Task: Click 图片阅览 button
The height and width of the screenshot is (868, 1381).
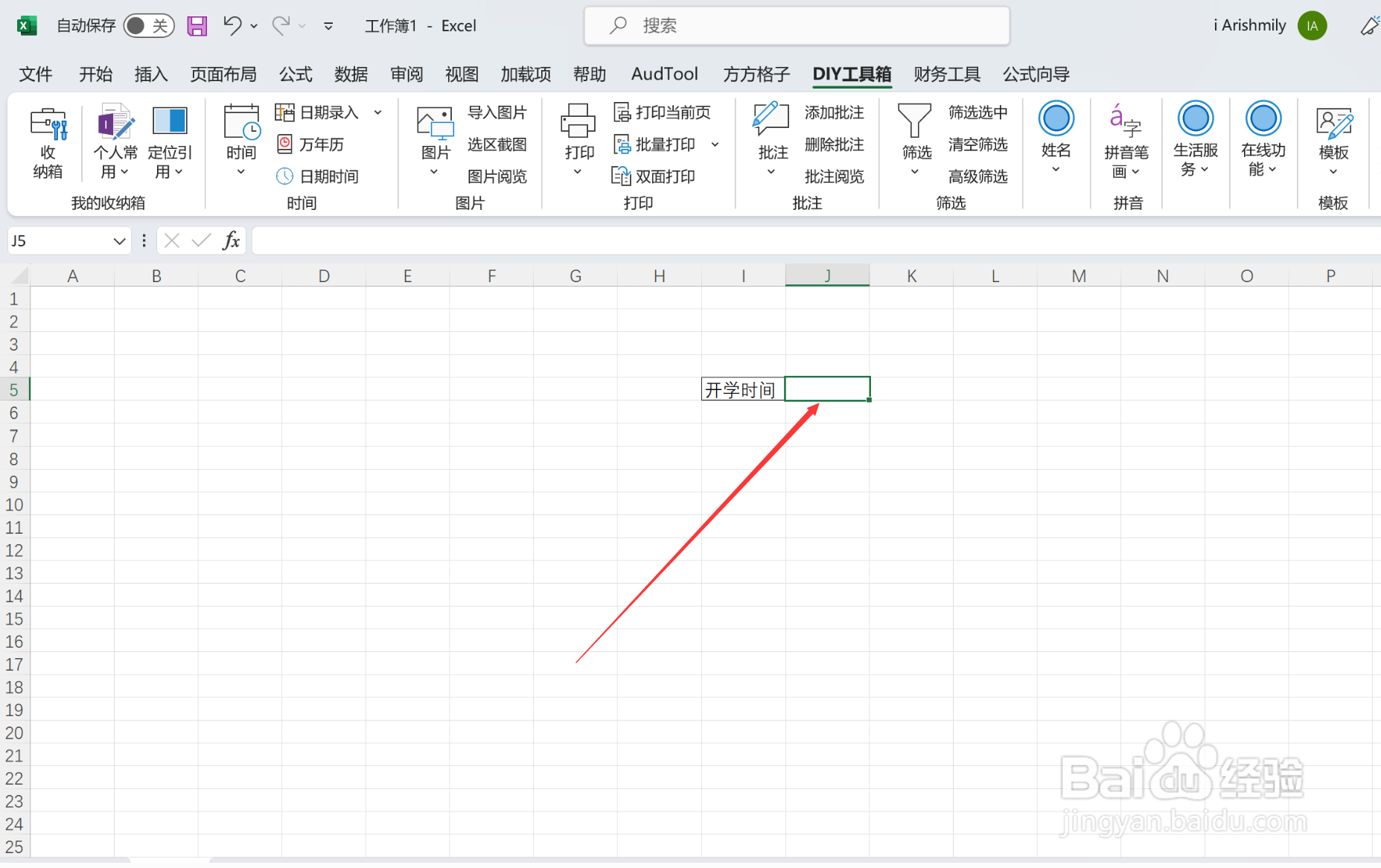Action: pyautogui.click(x=497, y=176)
